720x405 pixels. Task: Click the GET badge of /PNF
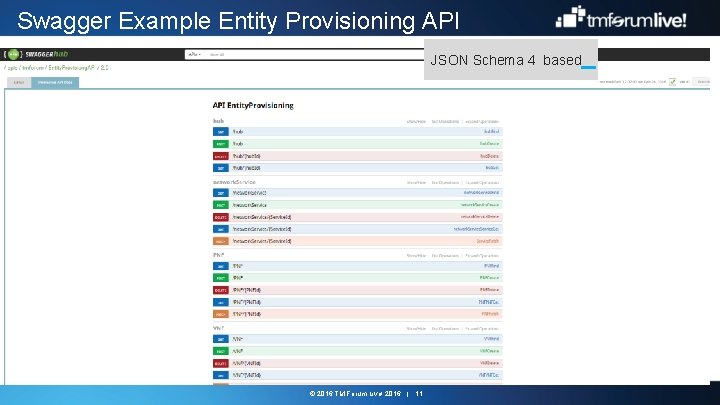[221, 266]
